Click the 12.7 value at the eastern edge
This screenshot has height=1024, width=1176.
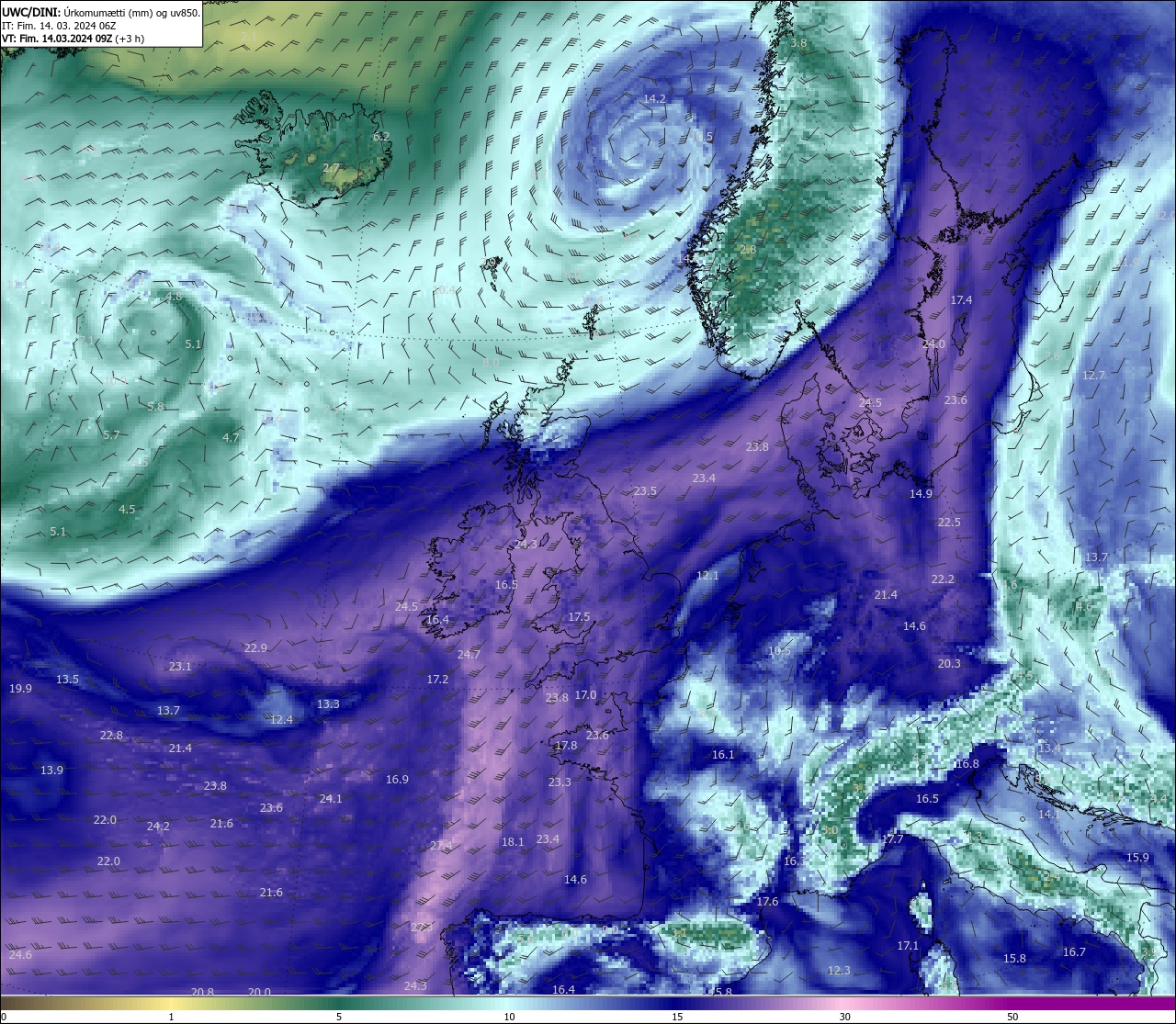1093,376
